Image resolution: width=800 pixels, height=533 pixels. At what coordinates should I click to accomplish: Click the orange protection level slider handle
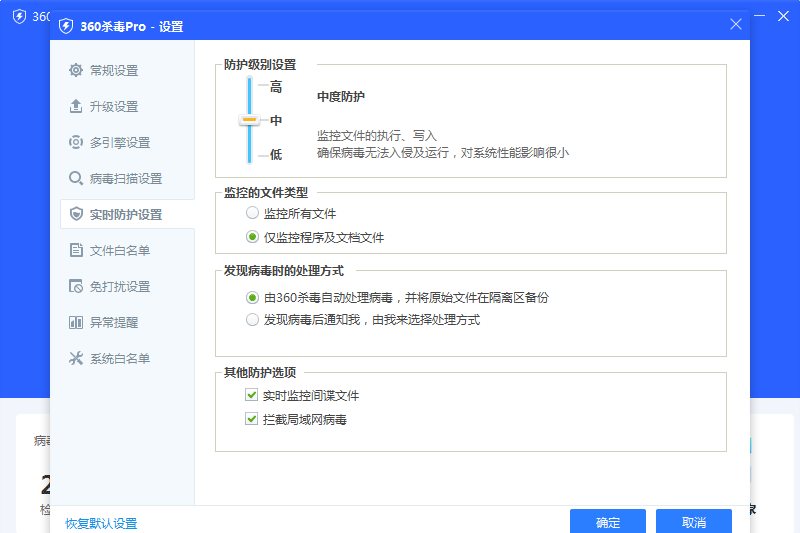pos(249,120)
